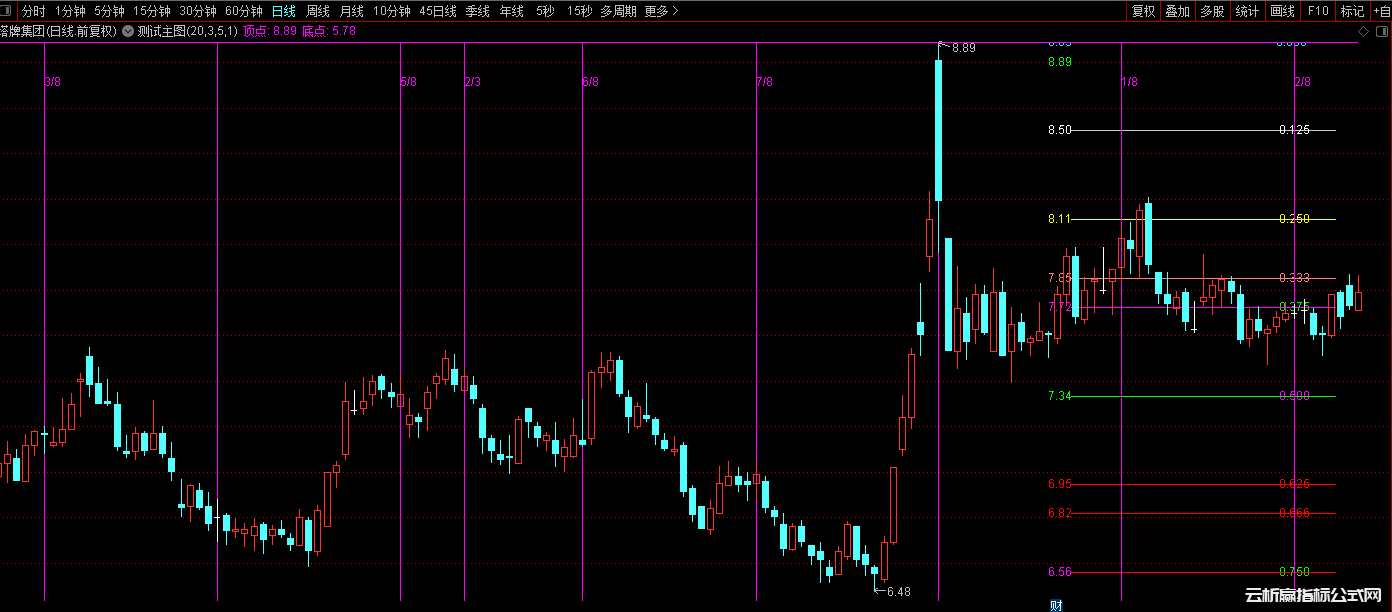Switch to 周线 weekly period
The image size is (1392, 612).
(318, 11)
